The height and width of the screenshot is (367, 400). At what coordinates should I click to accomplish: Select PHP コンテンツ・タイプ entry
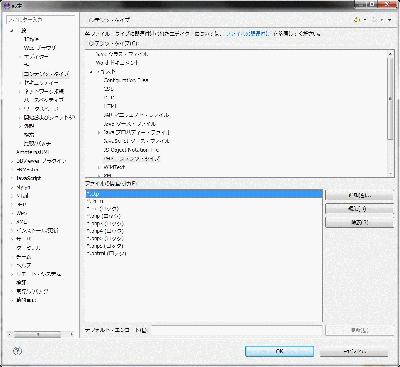click(132, 159)
